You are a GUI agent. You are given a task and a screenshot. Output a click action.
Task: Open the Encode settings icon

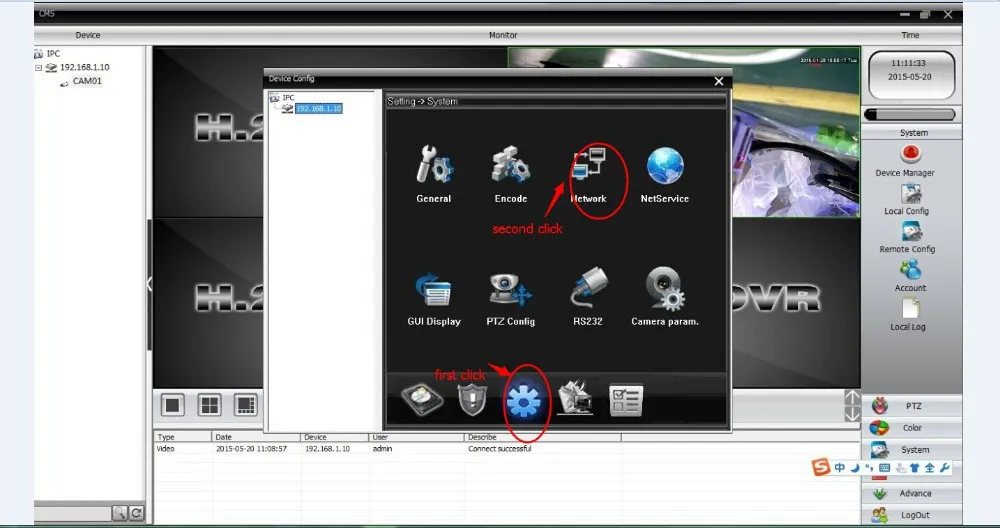tap(510, 167)
